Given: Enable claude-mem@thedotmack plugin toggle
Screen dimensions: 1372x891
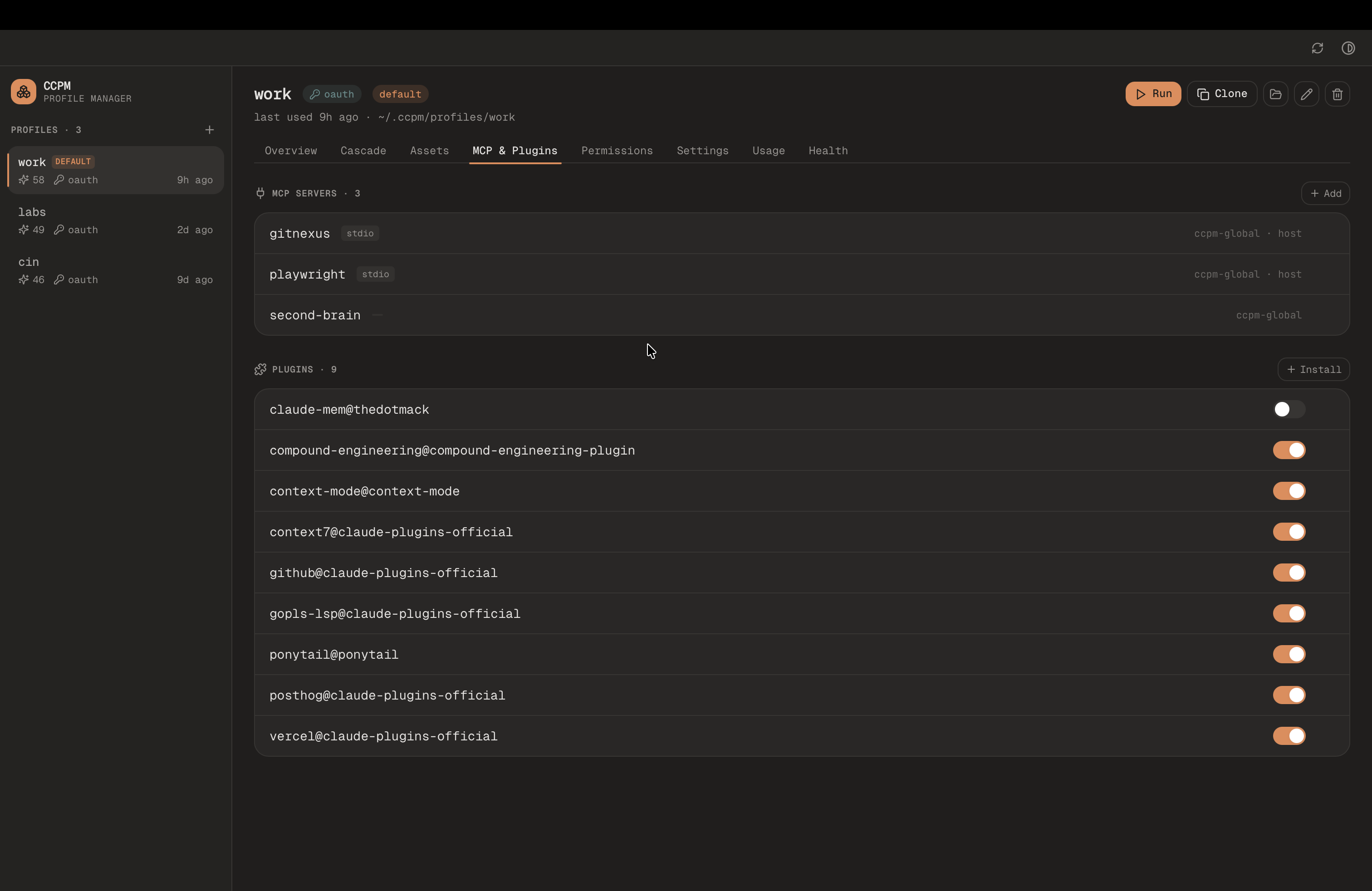Looking at the screenshot, I should click(x=1289, y=409).
